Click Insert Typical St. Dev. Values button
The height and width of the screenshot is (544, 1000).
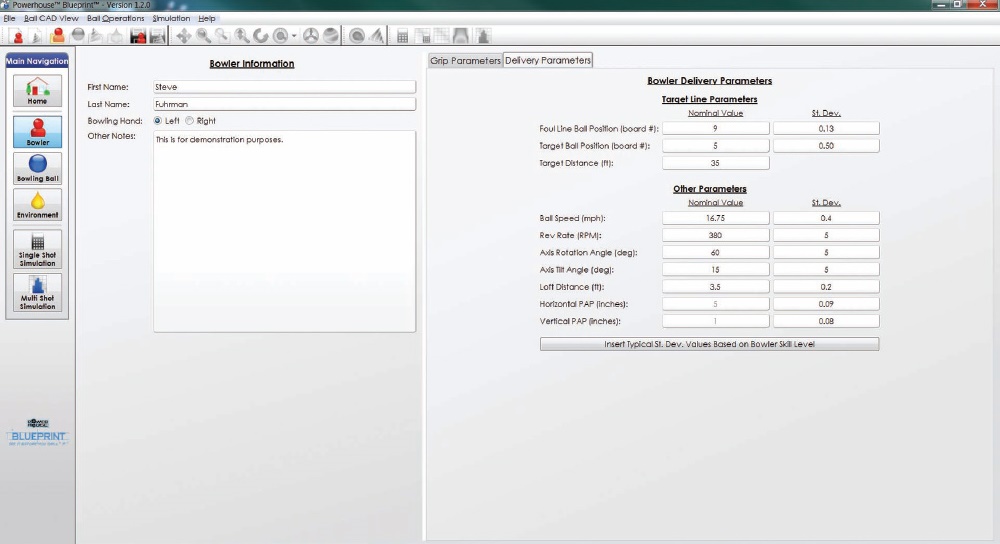pyautogui.click(x=709, y=344)
